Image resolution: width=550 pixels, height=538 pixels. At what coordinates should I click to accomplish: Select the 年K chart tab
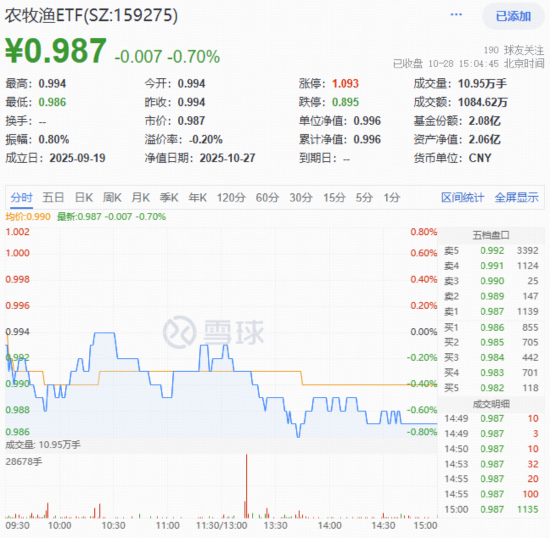coord(197,197)
